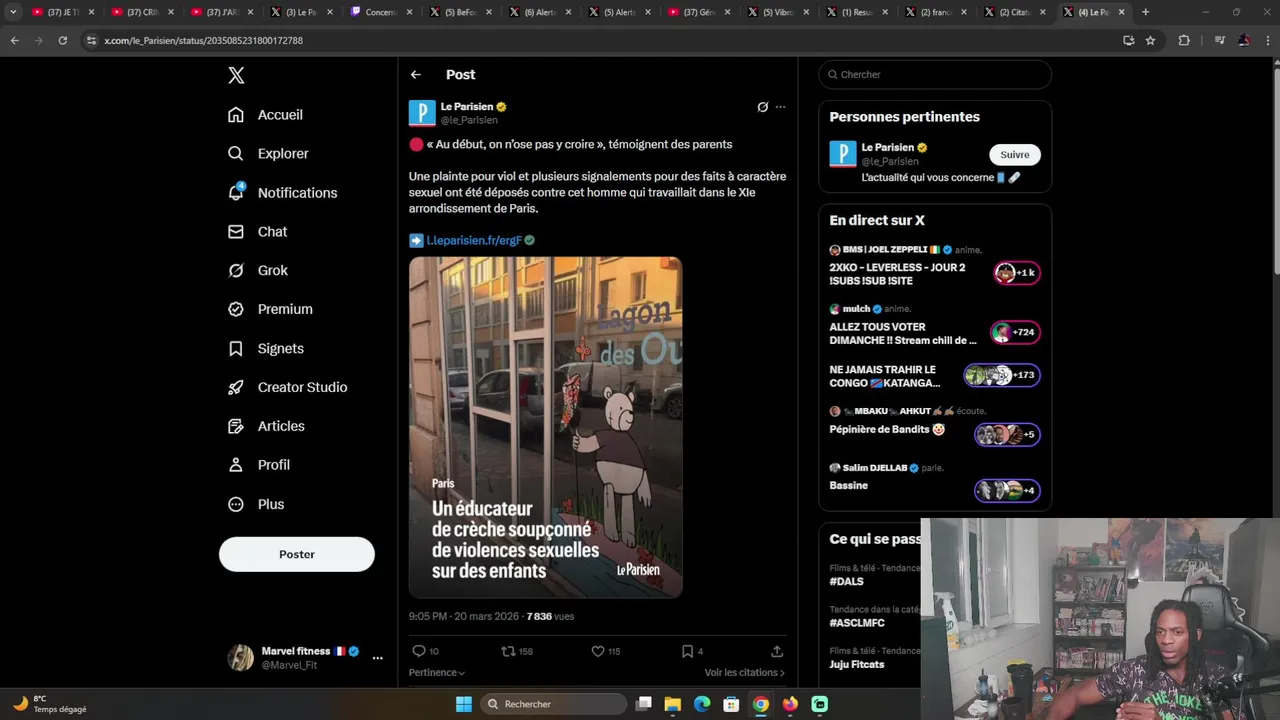This screenshot has height=720, width=1280.
Task: Click the X logo in sidebar
Action: click(x=236, y=75)
